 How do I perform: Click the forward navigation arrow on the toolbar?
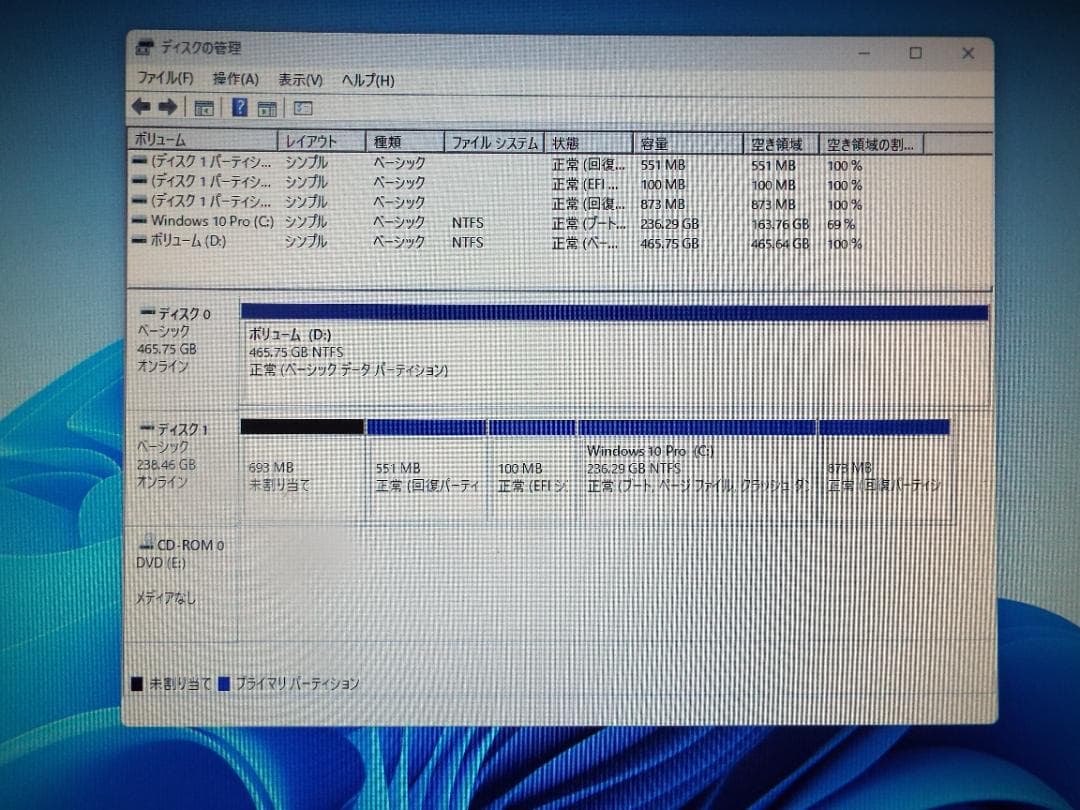[166, 106]
